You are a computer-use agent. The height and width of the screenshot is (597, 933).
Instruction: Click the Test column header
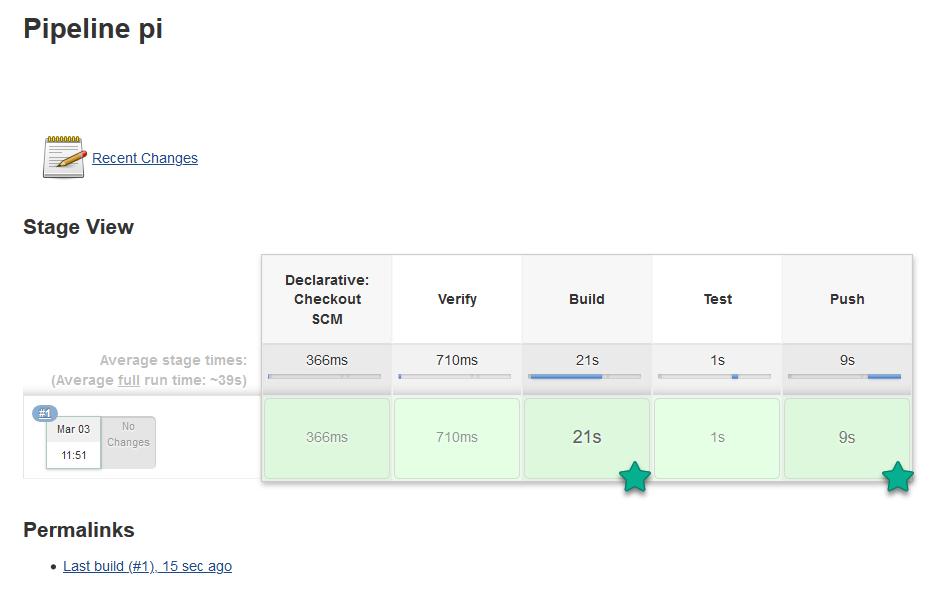point(717,299)
